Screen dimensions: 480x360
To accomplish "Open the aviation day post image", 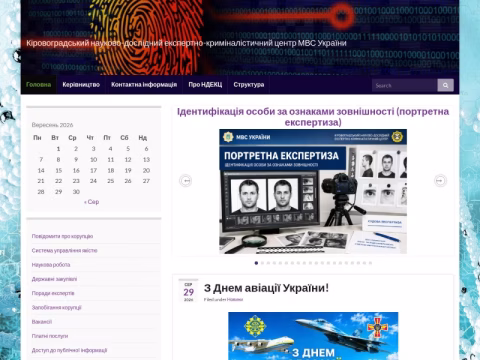I will 313,336.
